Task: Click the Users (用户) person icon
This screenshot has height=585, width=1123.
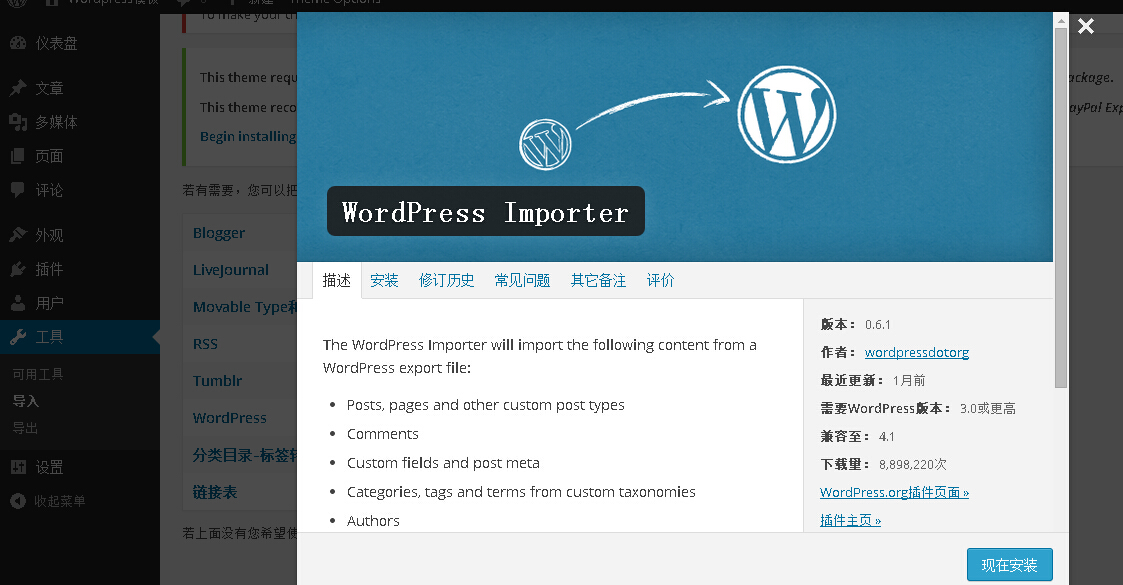Action: click(18, 303)
